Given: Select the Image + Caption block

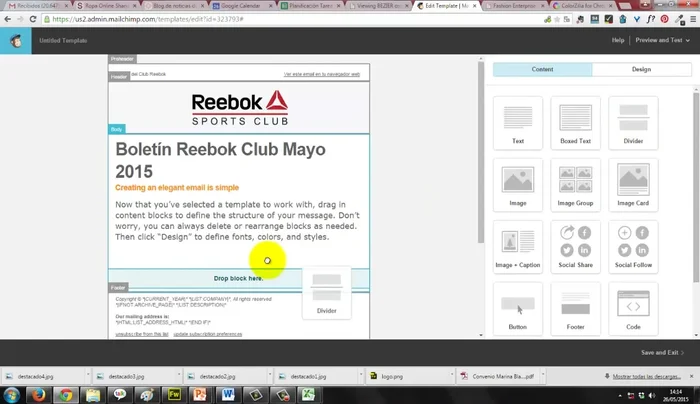Looking at the screenshot, I should click(517, 246).
